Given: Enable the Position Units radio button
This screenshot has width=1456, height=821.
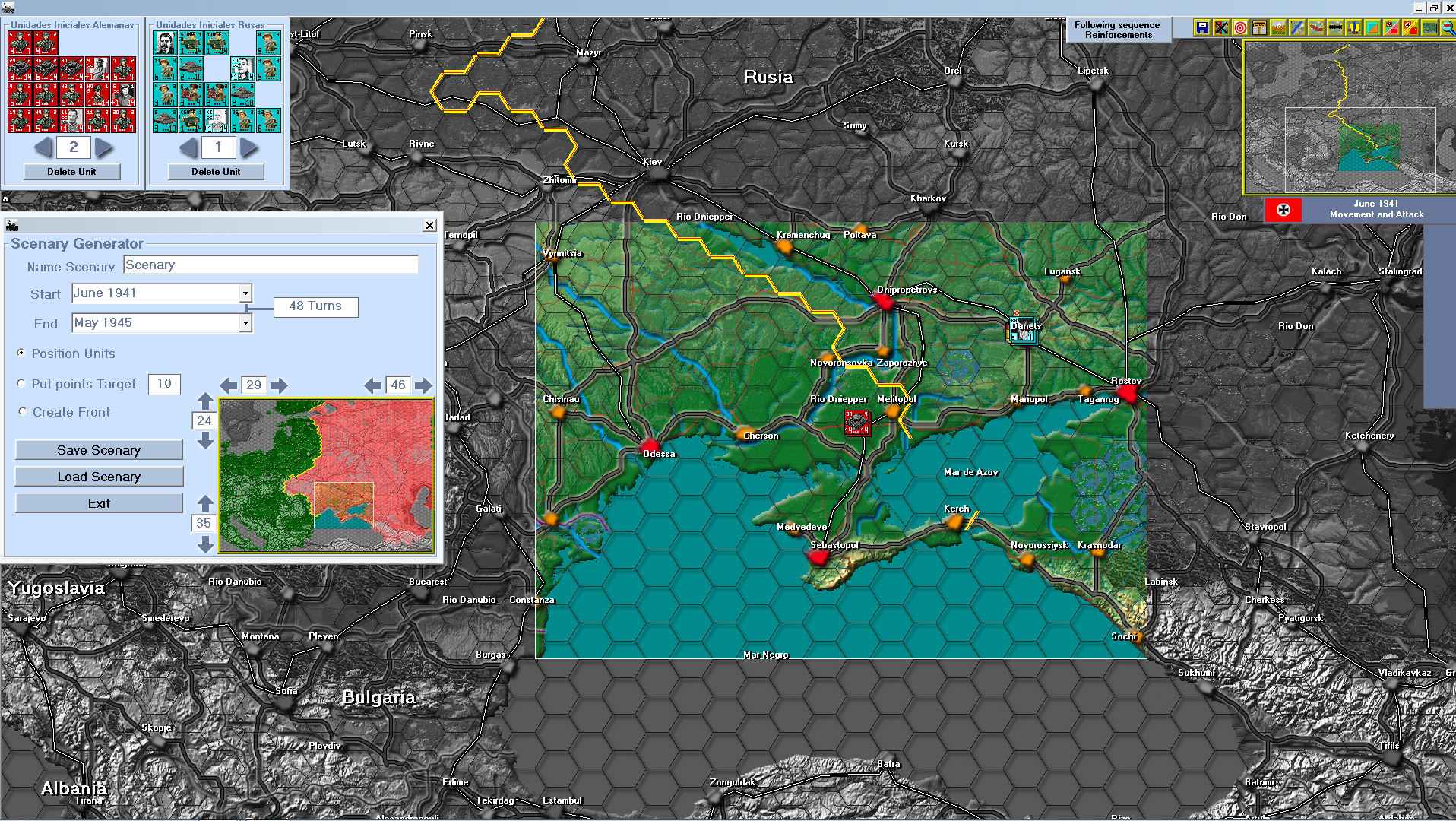Looking at the screenshot, I should (x=21, y=353).
